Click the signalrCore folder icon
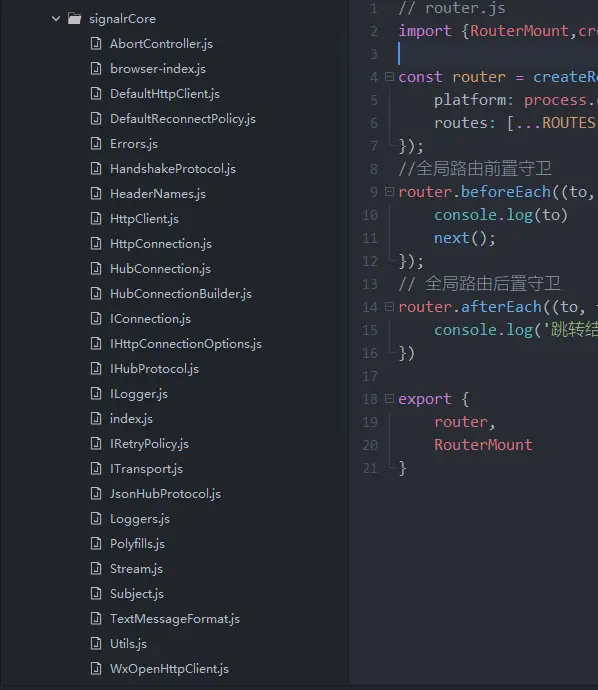 point(74,18)
